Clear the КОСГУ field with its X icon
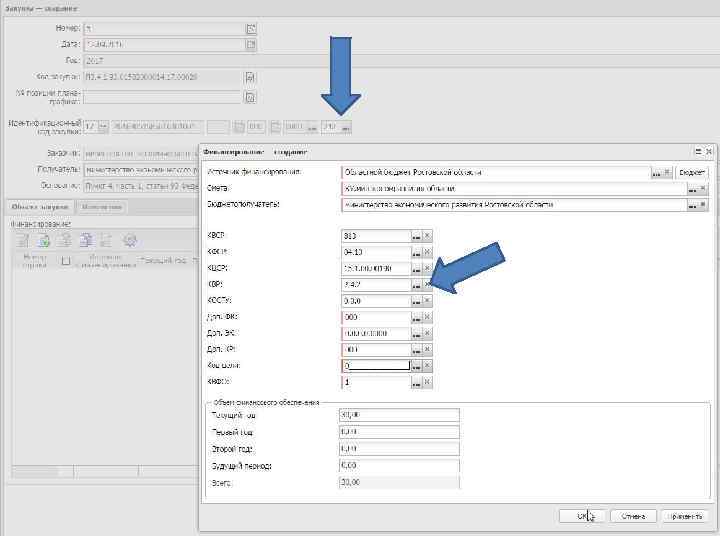 tap(427, 301)
